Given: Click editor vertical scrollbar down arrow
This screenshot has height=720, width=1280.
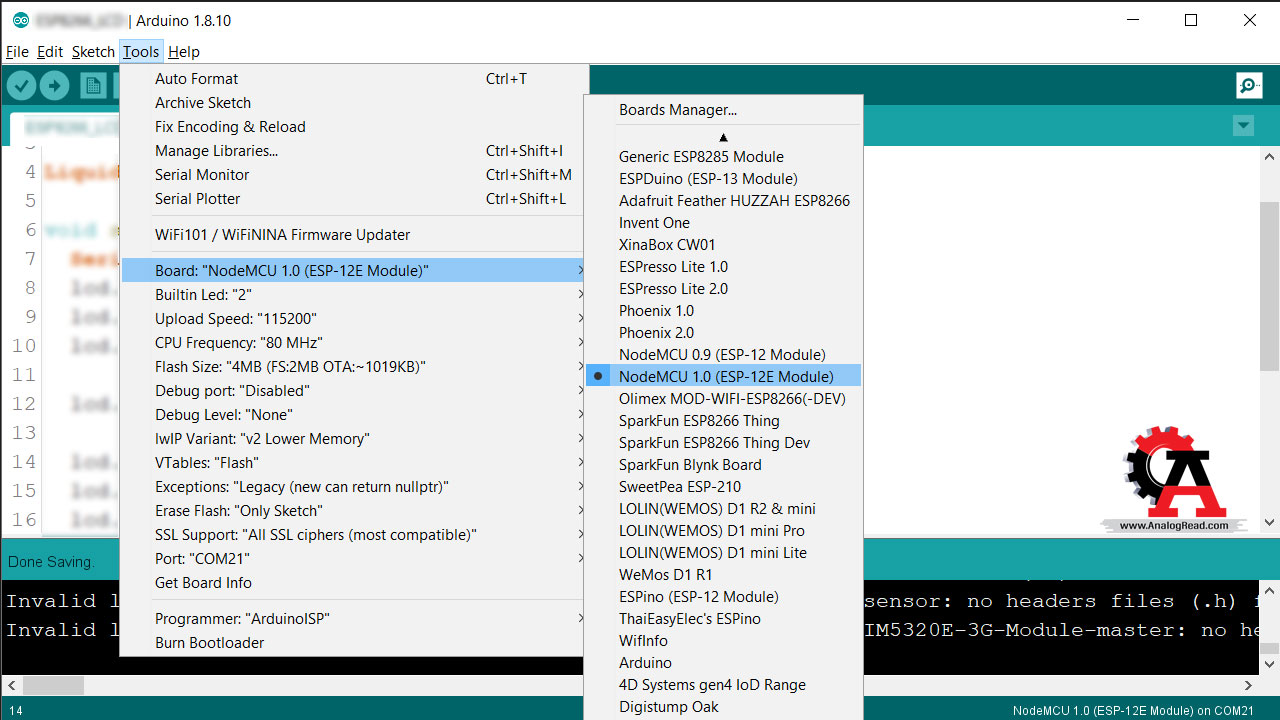Looking at the screenshot, I should click(1270, 522).
